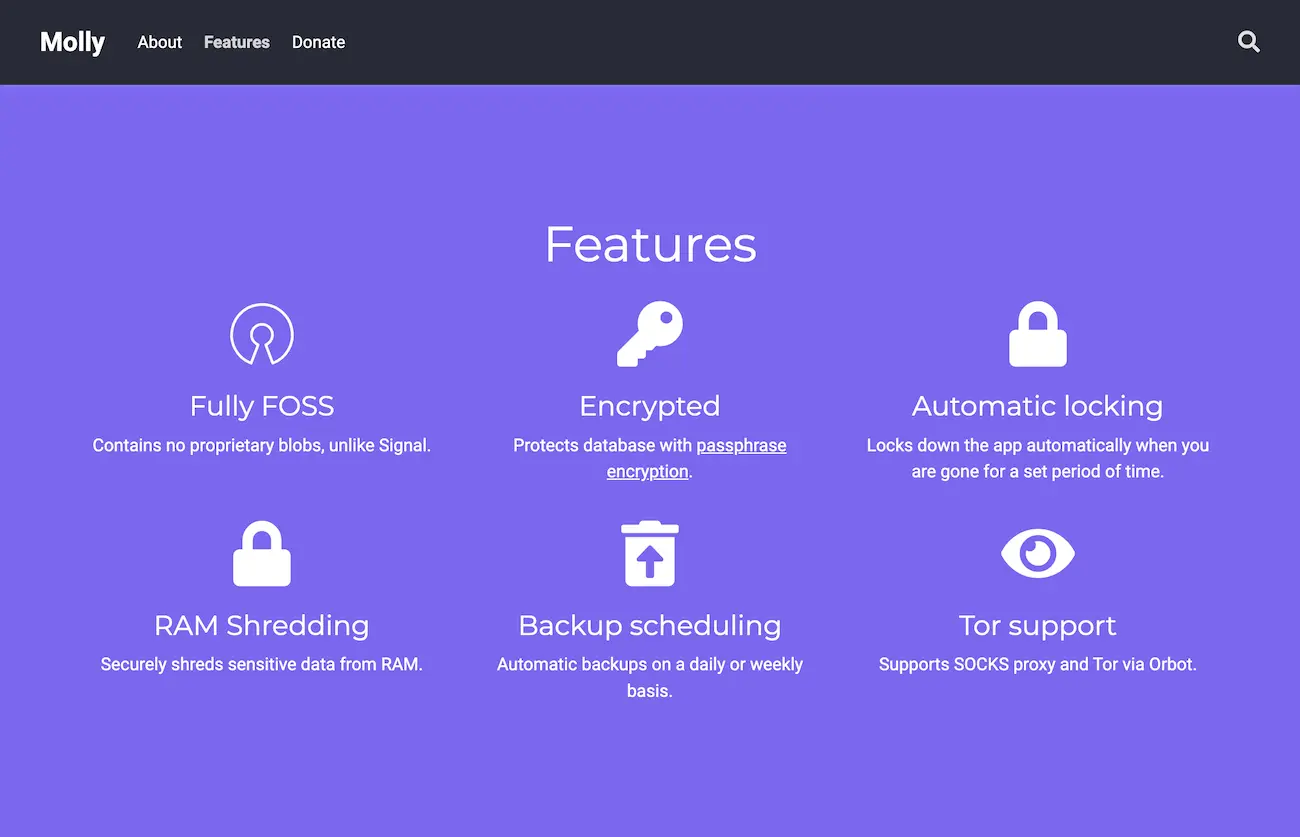Click the padlock icon above Automatic locking
Screen dimensions: 1300x837
click(x=1037, y=335)
